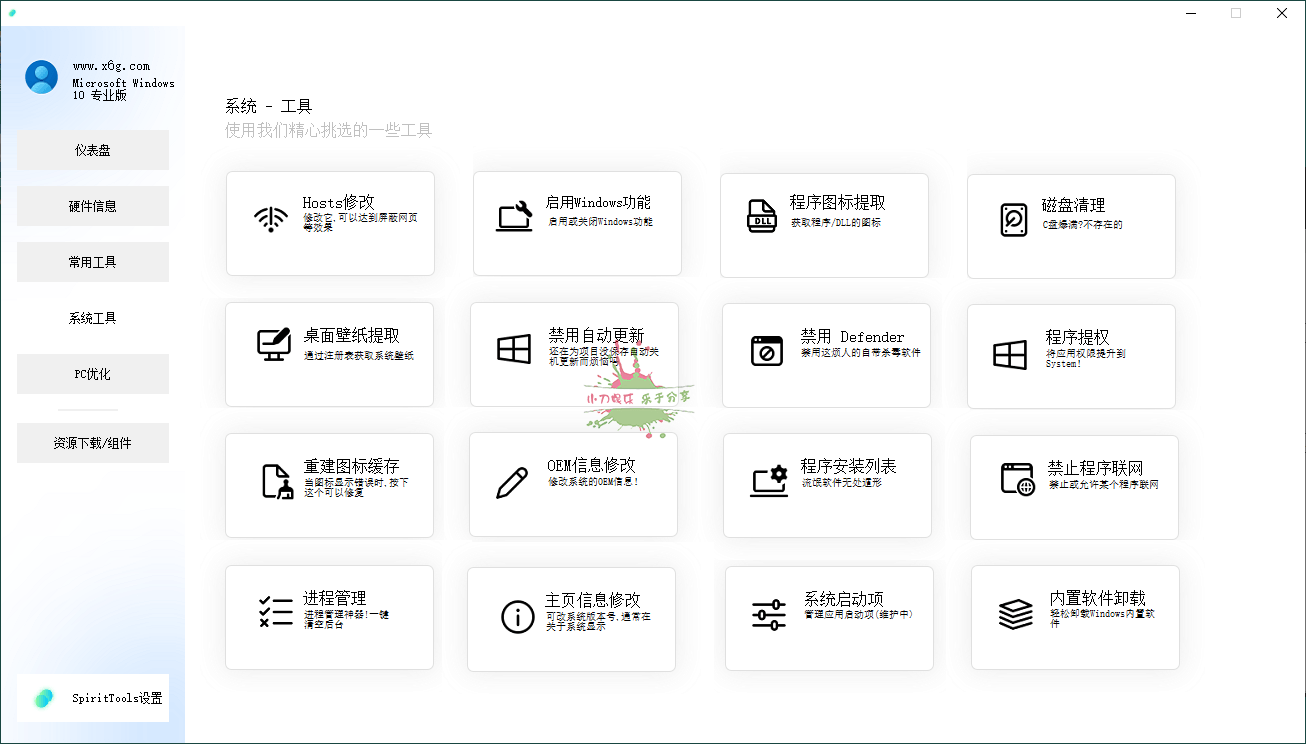Open the Hosts修改 tool
1306x744 pixels.
point(330,222)
